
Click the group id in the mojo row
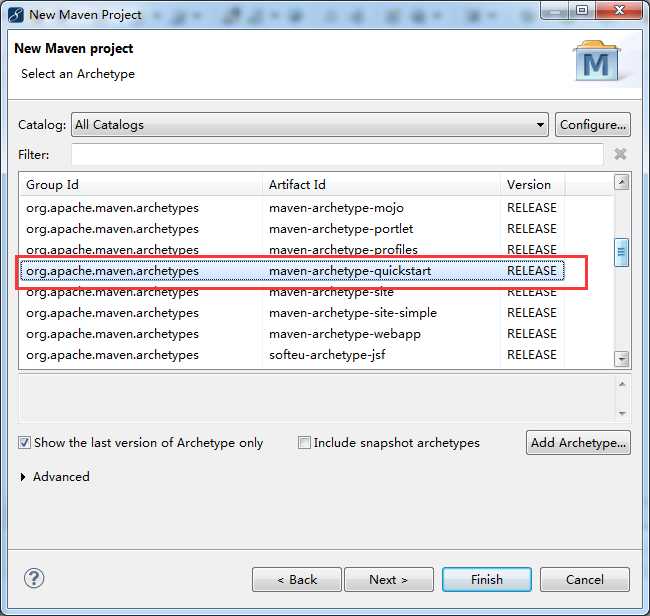tap(112, 208)
